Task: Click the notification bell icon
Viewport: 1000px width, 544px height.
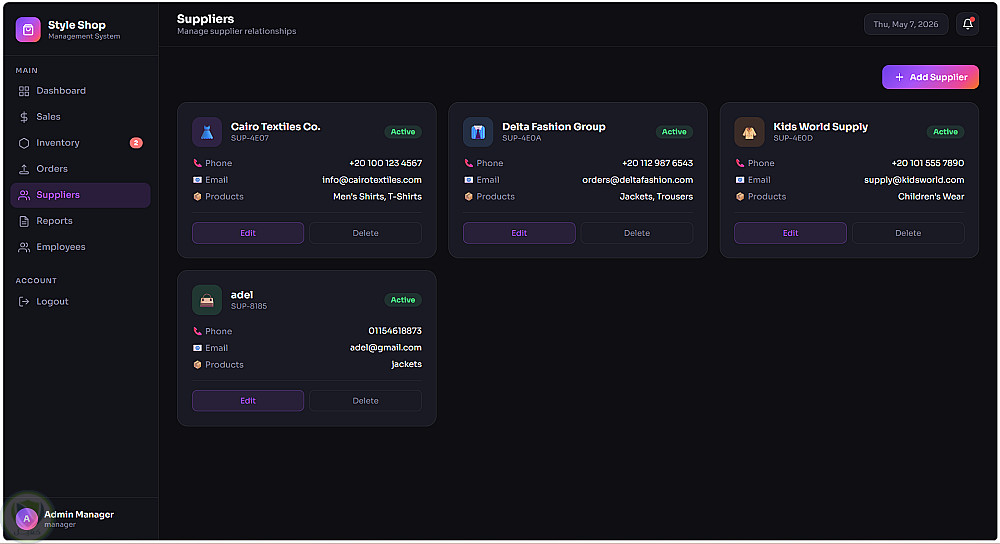Action: coord(967,24)
